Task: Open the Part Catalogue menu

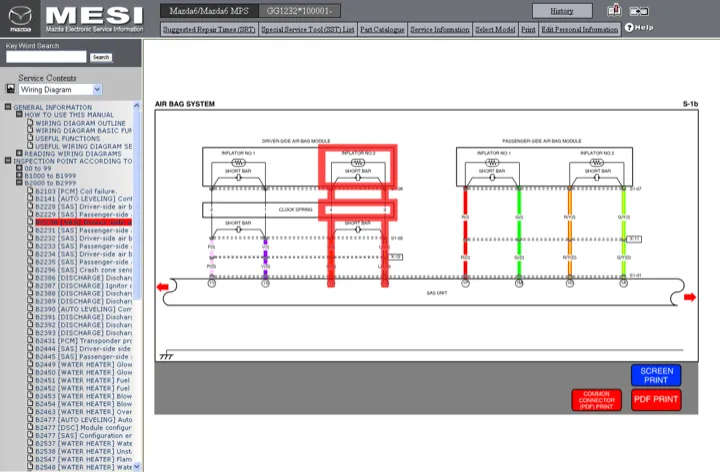Action: pyautogui.click(x=382, y=29)
